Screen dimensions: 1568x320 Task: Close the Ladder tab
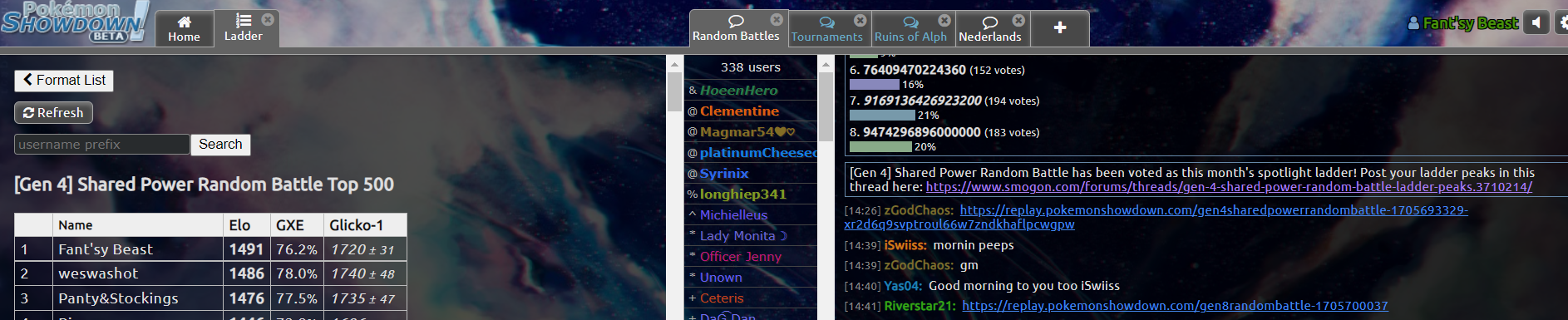coord(268,19)
